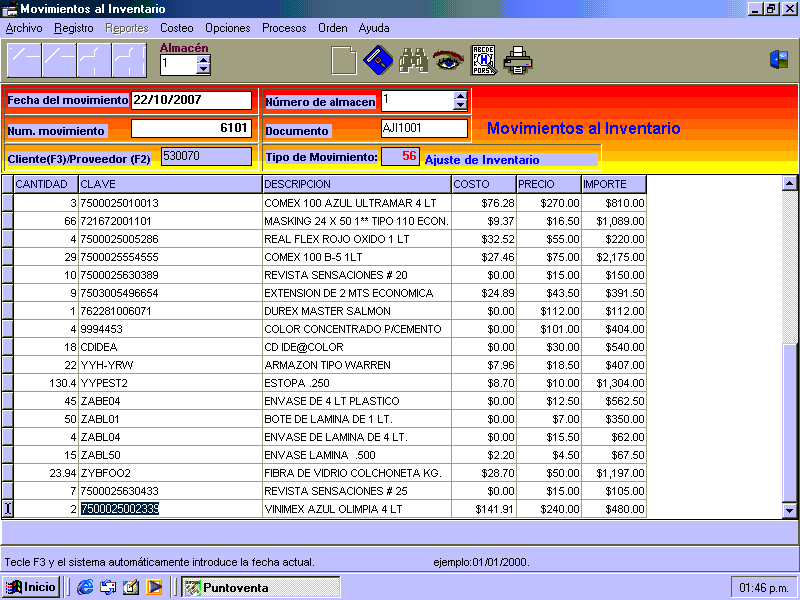Click the Documento field containing AJI1001

[424, 128]
